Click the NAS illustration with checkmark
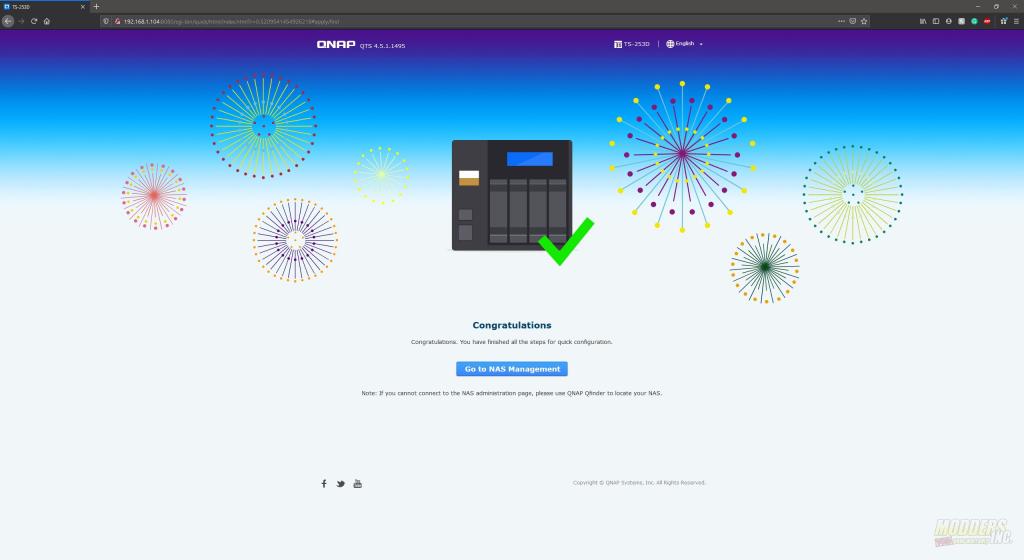Screen dimensions: 1024x560 point(522,202)
